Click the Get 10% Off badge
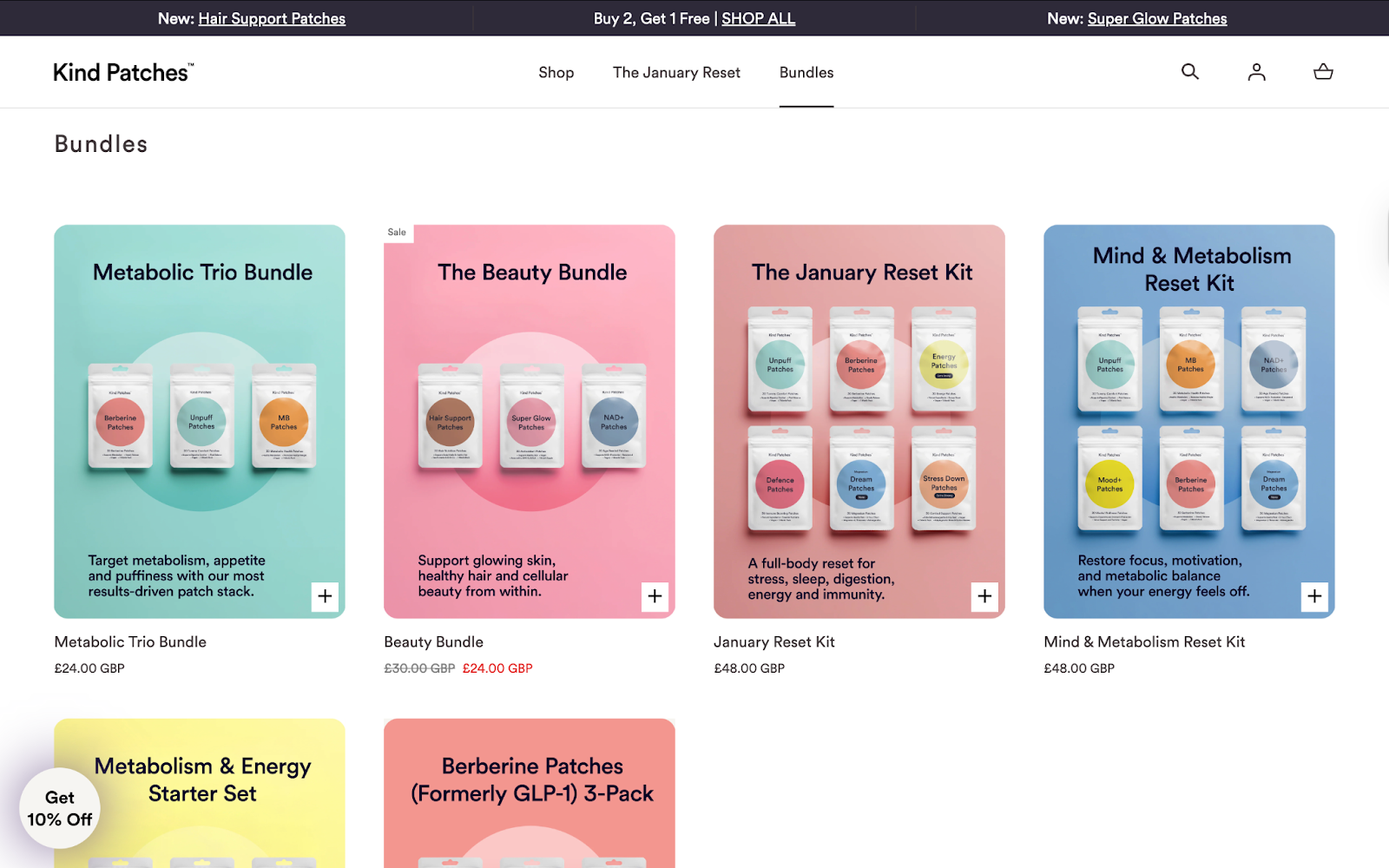The image size is (1389, 868). (x=60, y=808)
